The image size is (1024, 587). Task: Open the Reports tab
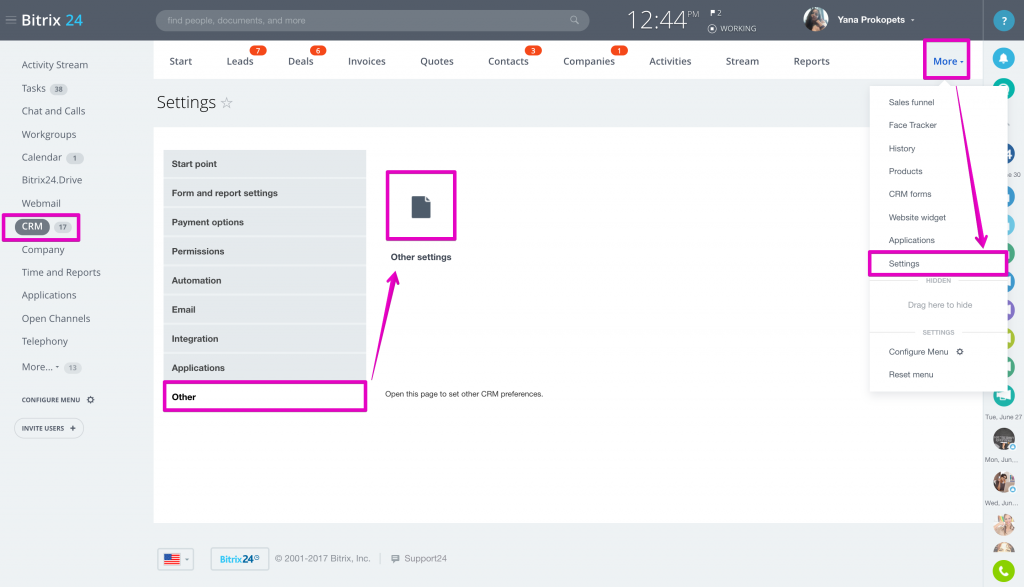[x=811, y=61]
